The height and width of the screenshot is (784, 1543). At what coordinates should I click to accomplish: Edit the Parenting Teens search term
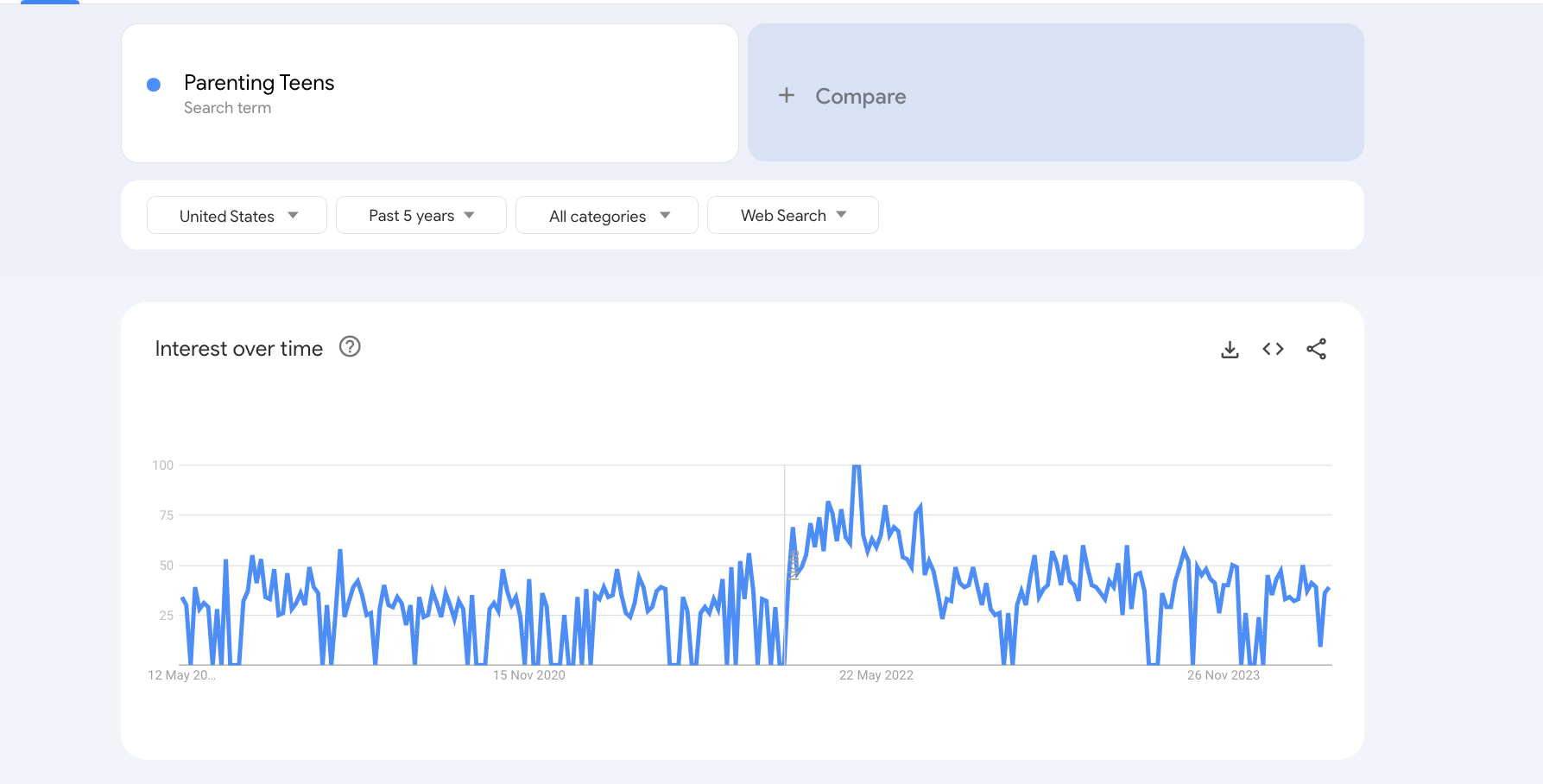click(x=259, y=83)
